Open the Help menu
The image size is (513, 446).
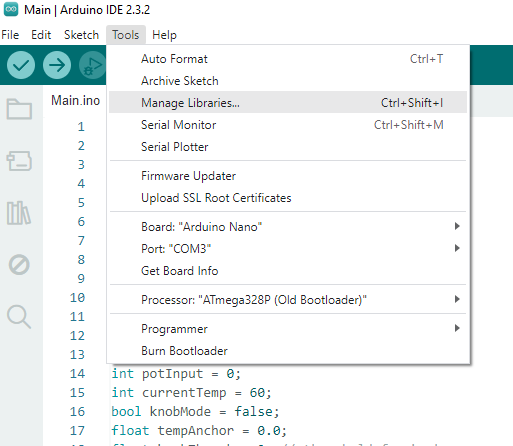click(x=164, y=35)
